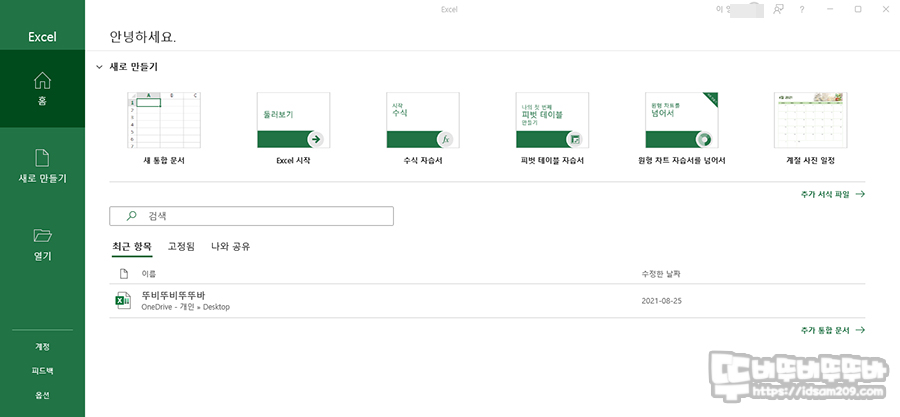Open 피드백 in the sidebar

[x=42, y=371]
